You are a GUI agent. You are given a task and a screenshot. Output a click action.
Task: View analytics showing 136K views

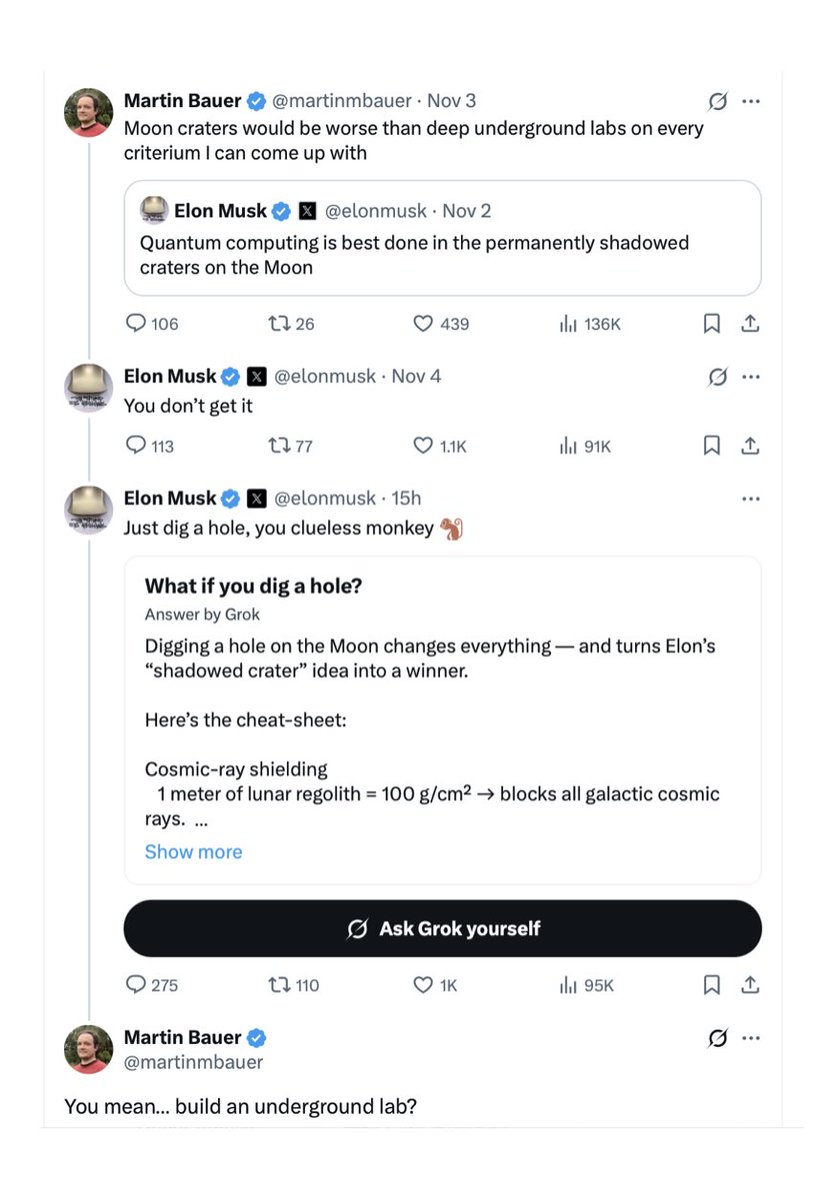569,323
